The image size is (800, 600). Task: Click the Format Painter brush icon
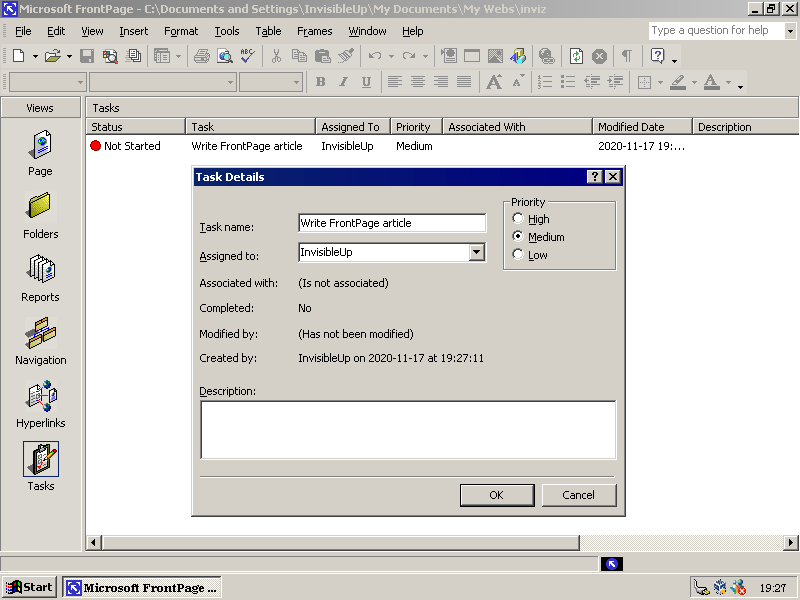tap(346, 56)
